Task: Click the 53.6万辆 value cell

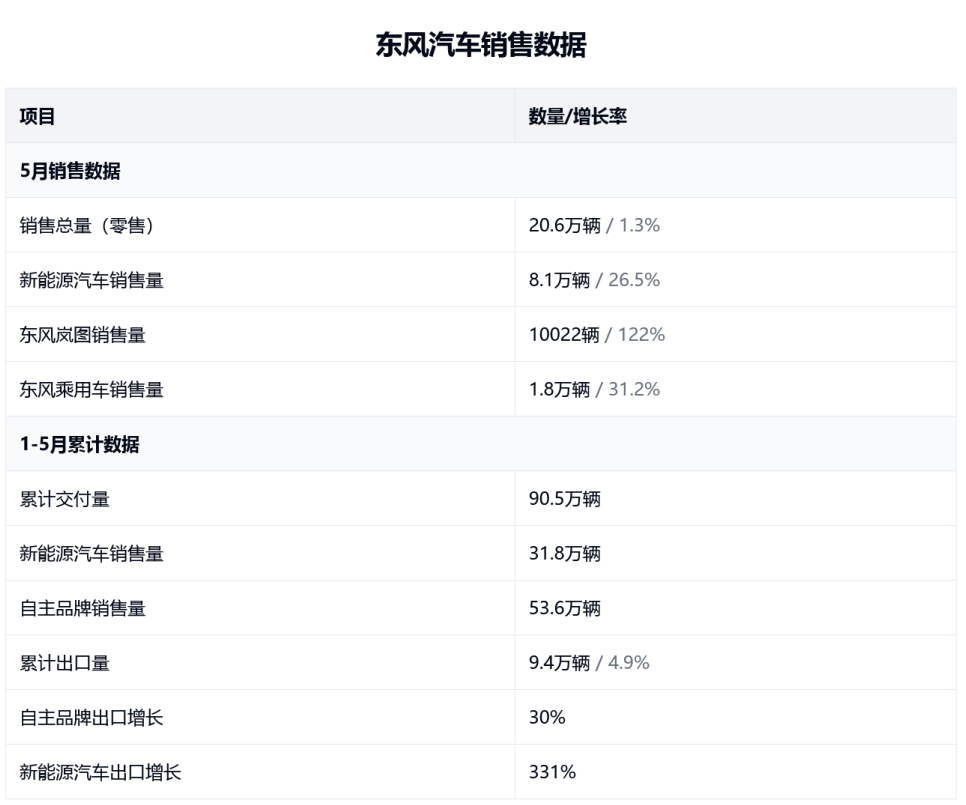Action: (x=564, y=608)
